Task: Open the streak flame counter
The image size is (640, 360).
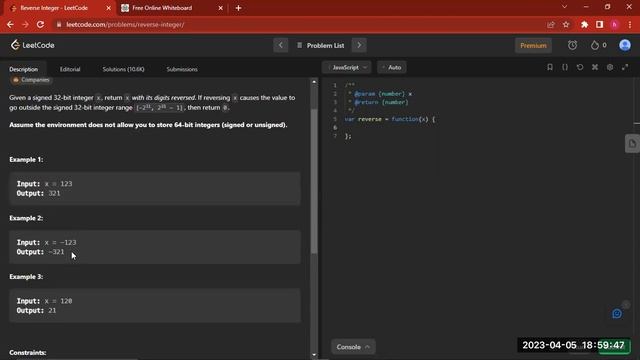Action: tap(598, 45)
